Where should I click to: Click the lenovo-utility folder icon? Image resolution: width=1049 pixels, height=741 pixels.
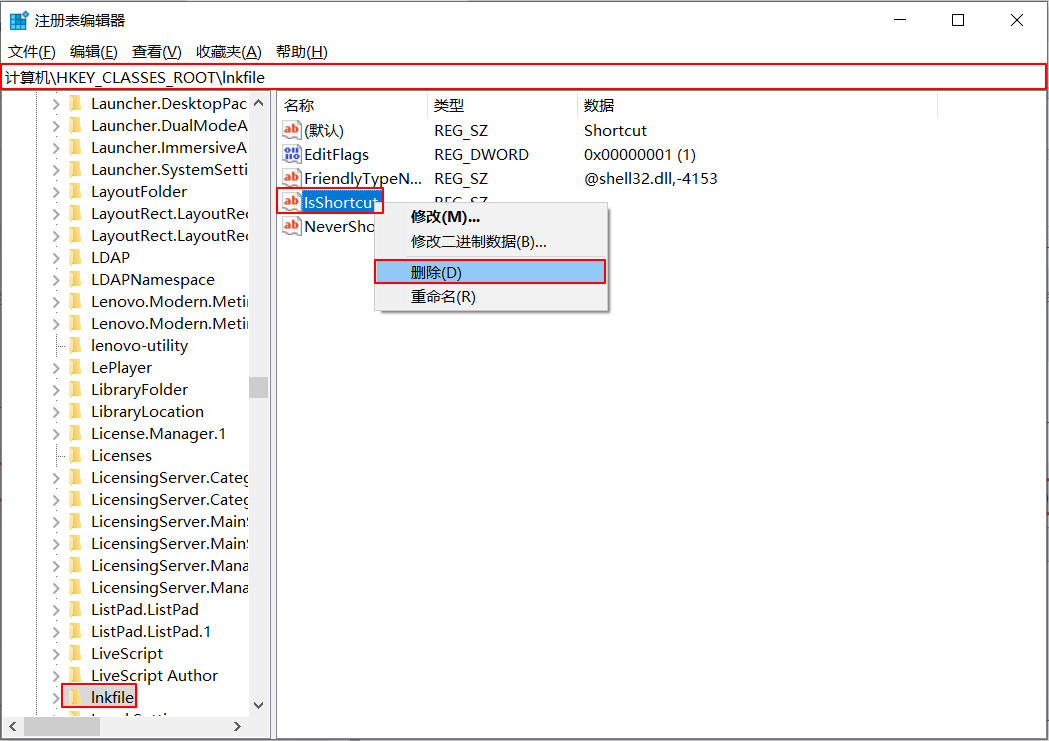[76, 345]
